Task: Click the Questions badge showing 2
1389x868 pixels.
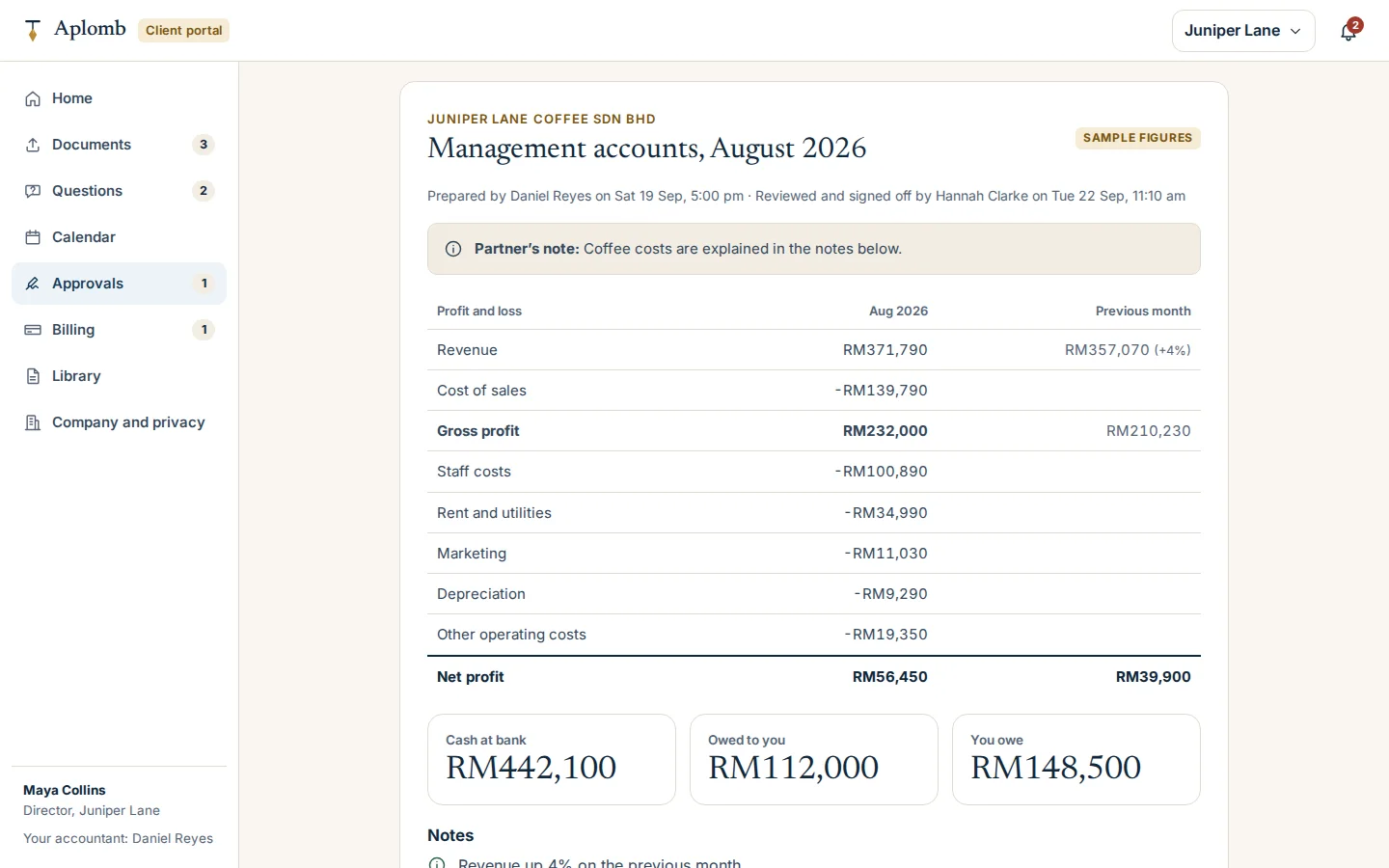Action: point(204,191)
